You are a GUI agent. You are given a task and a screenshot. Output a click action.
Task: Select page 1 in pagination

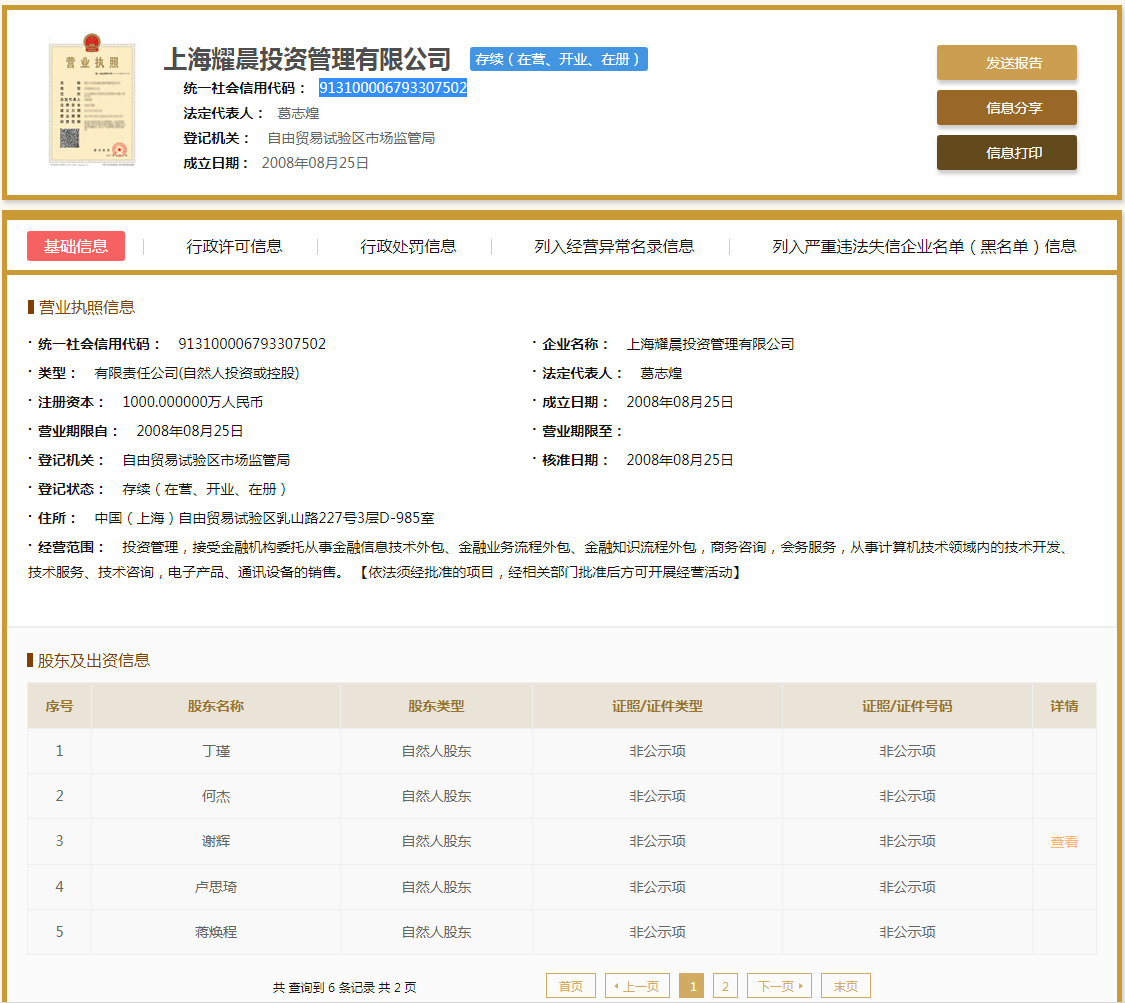tap(691, 986)
